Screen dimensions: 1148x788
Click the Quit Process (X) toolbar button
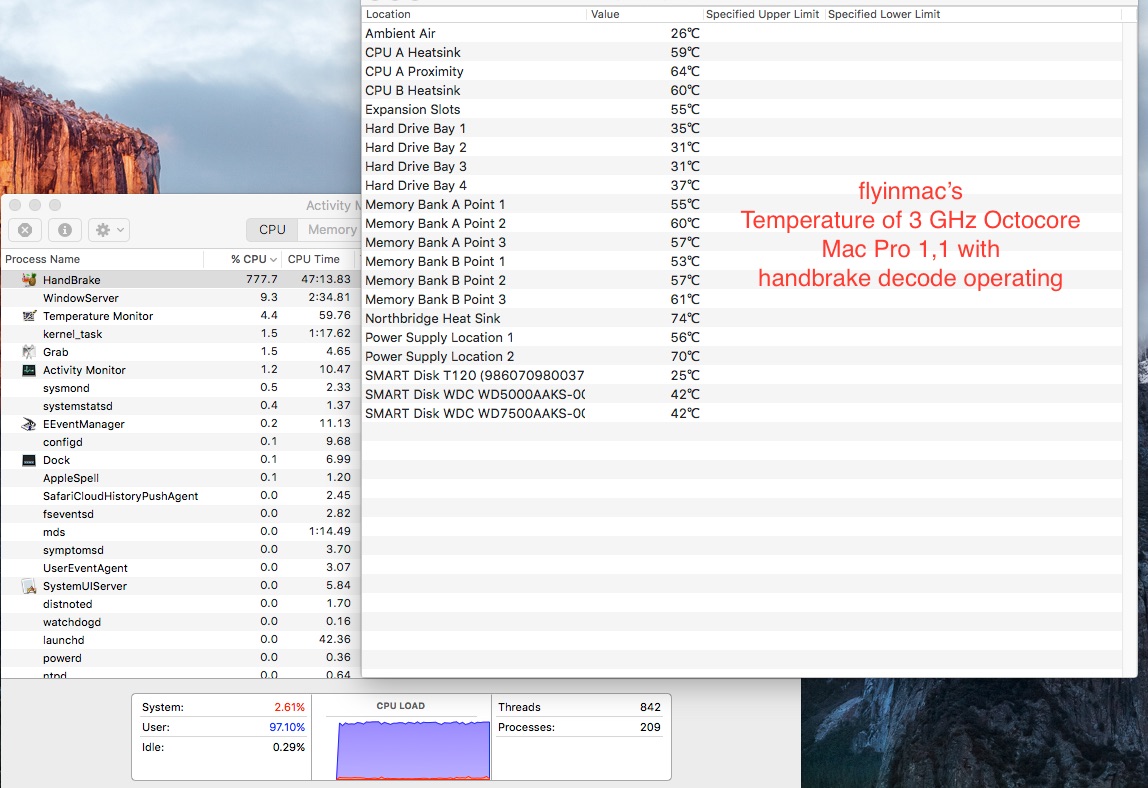click(25, 230)
